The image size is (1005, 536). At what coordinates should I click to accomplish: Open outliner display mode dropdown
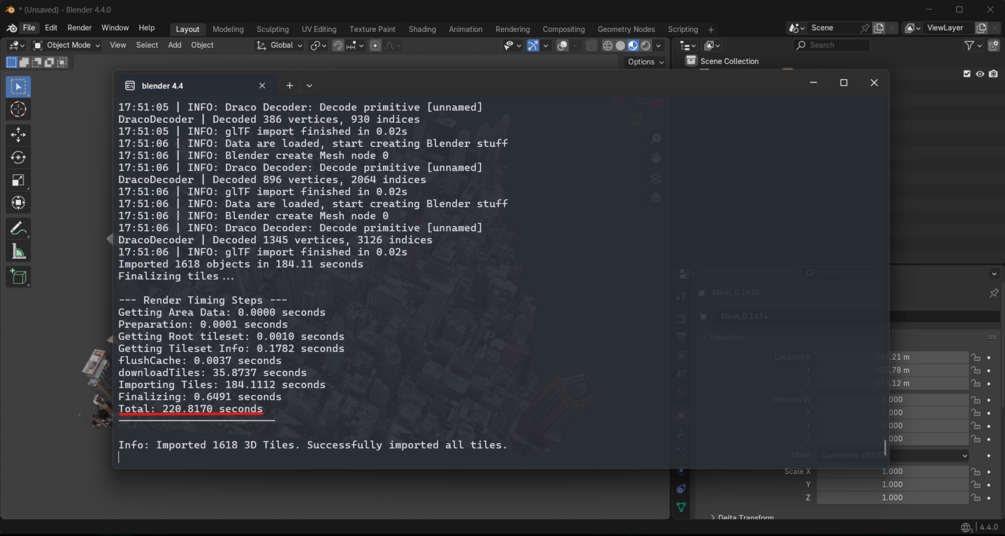710,46
